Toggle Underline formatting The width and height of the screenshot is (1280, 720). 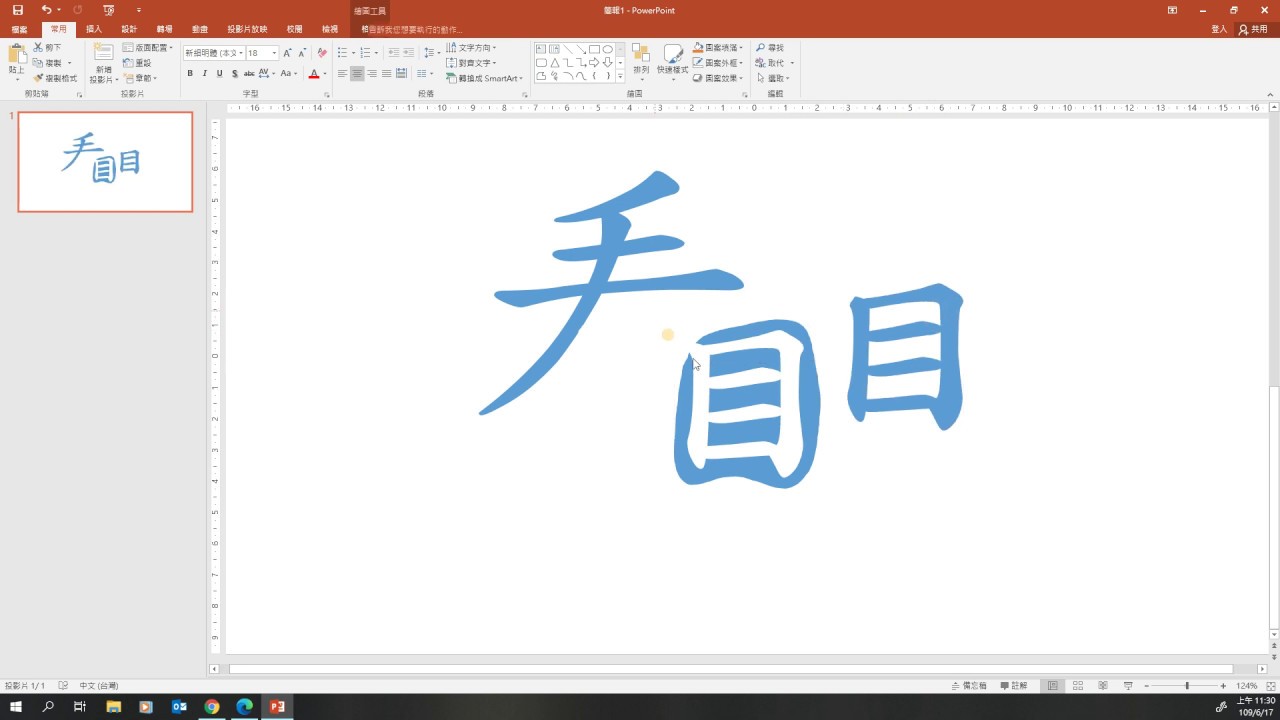pos(219,74)
